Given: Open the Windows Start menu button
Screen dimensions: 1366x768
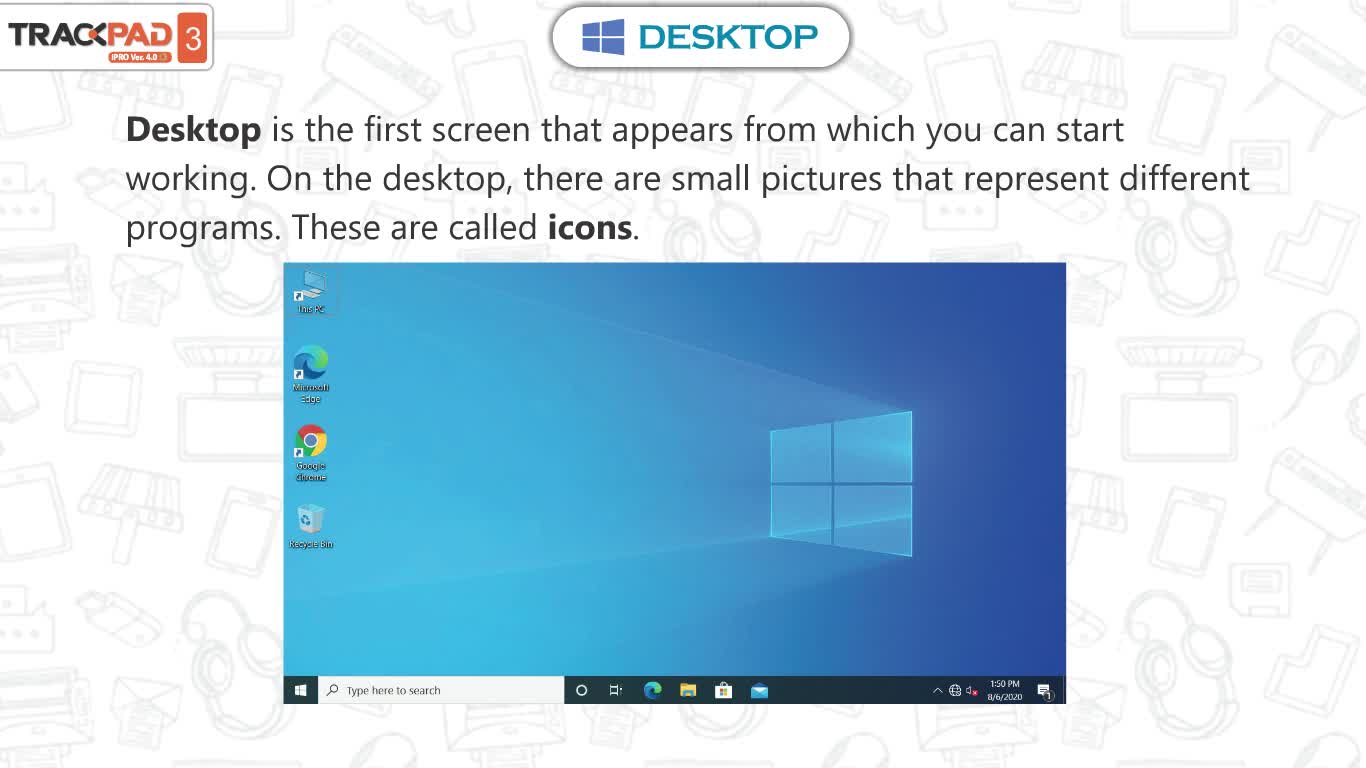Looking at the screenshot, I should coord(300,690).
